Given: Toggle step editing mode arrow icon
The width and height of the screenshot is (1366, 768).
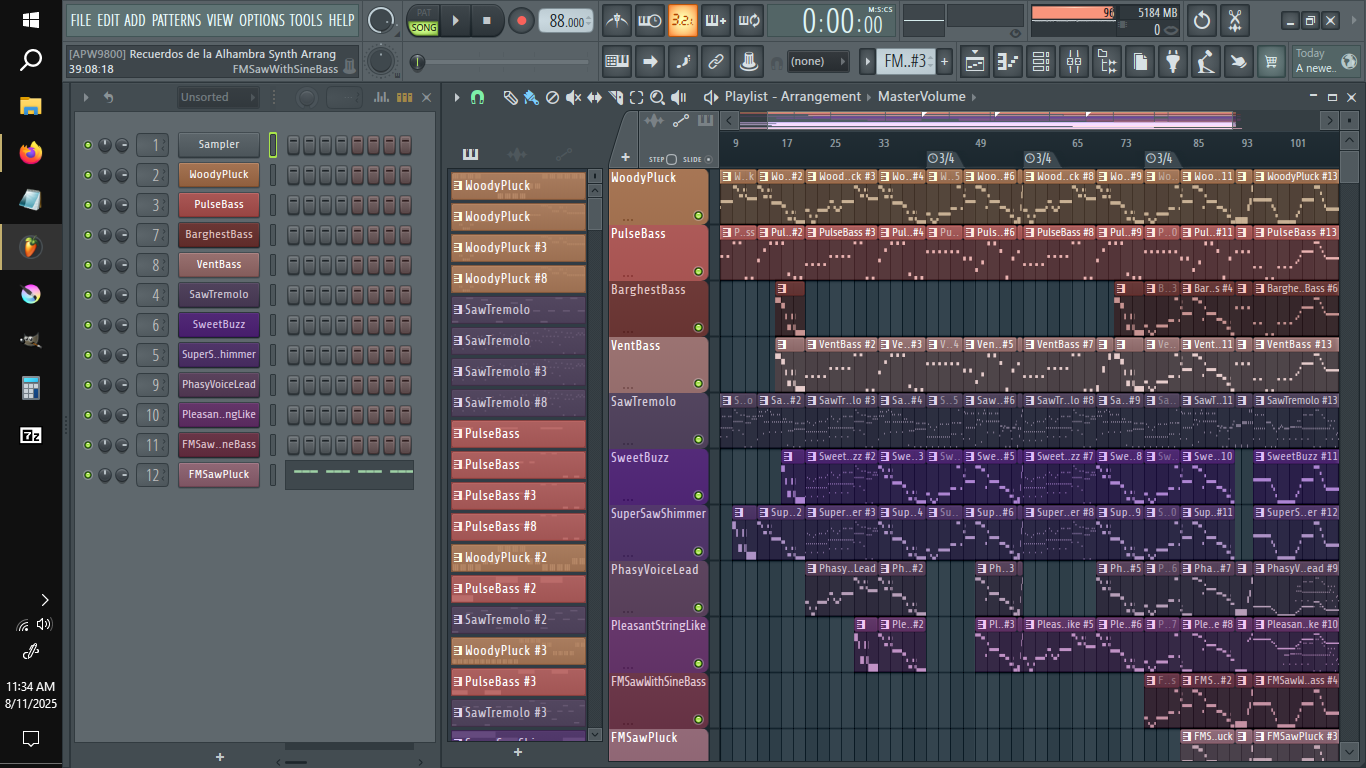Looking at the screenshot, I should [650, 62].
